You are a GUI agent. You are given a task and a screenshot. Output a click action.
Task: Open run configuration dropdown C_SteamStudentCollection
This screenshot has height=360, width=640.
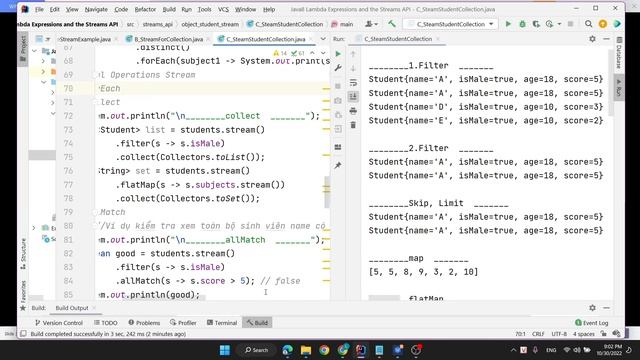450,24
